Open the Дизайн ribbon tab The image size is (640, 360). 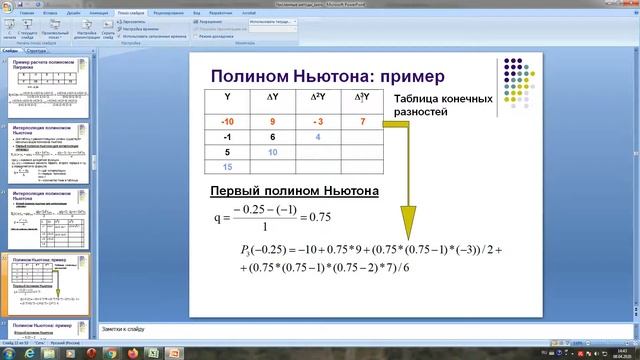pyautogui.click(x=73, y=13)
